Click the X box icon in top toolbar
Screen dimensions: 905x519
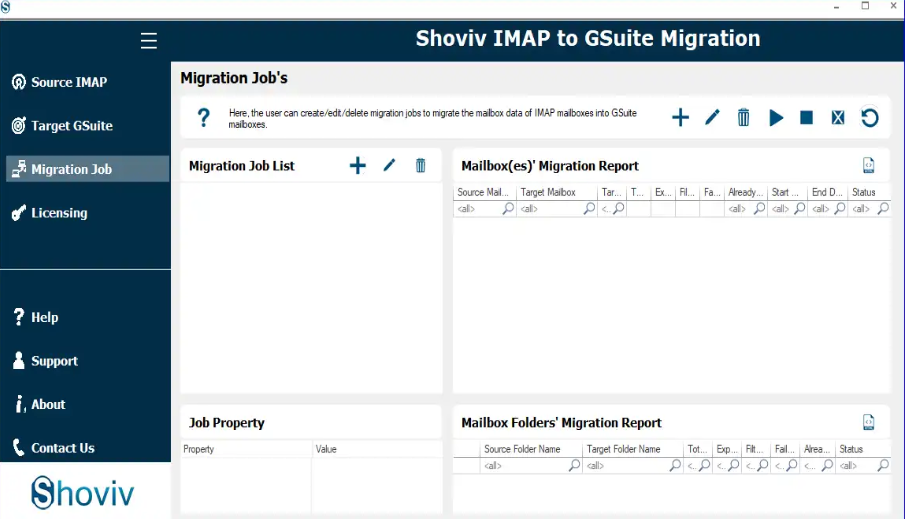coord(838,118)
